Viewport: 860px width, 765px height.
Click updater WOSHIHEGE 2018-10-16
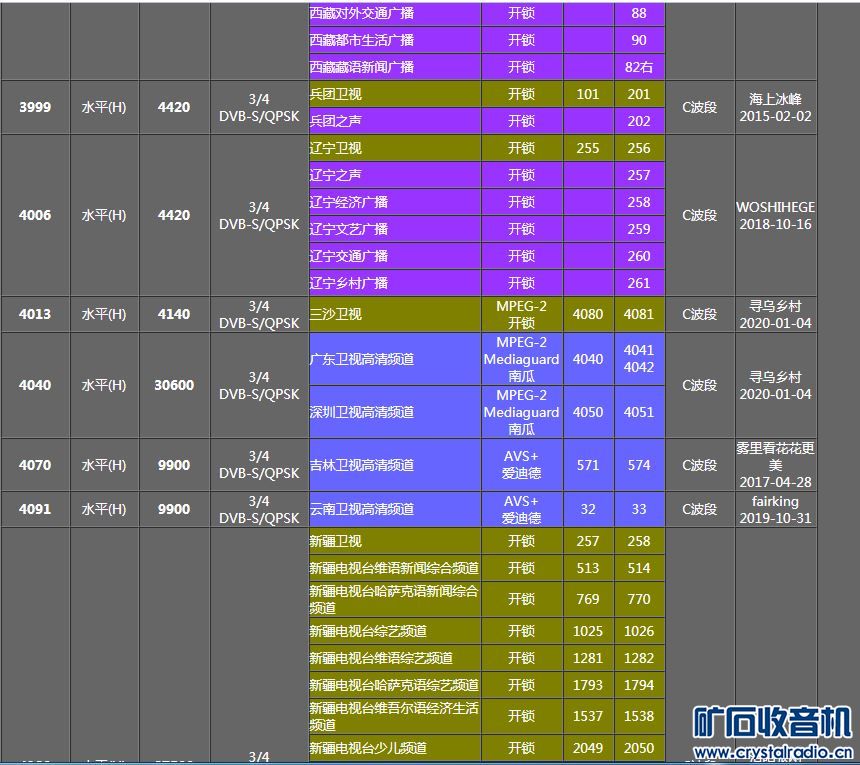pyautogui.click(x=776, y=216)
